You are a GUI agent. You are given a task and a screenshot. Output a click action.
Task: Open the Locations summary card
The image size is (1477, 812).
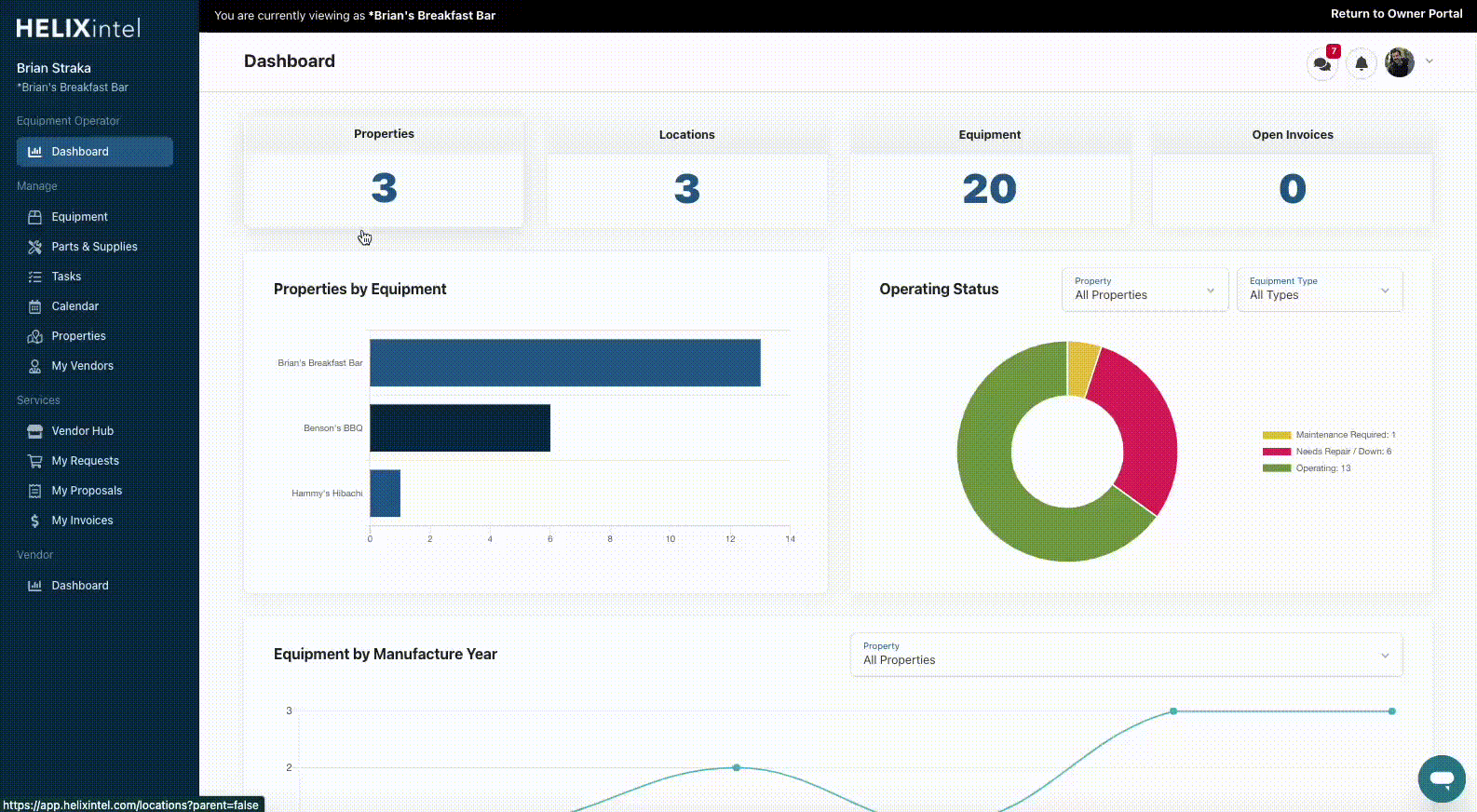pyautogui.click(x=687, y=171)
